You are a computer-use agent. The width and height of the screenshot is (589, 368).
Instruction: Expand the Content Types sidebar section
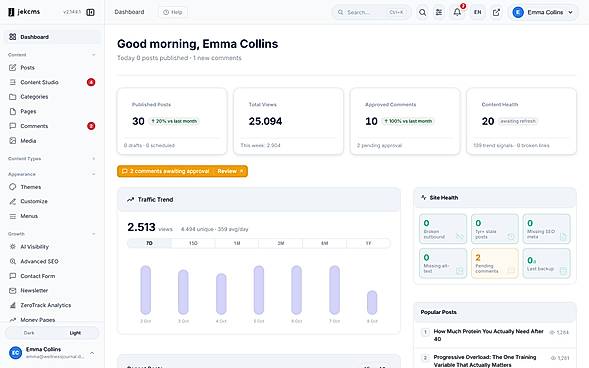coord(94,158)
